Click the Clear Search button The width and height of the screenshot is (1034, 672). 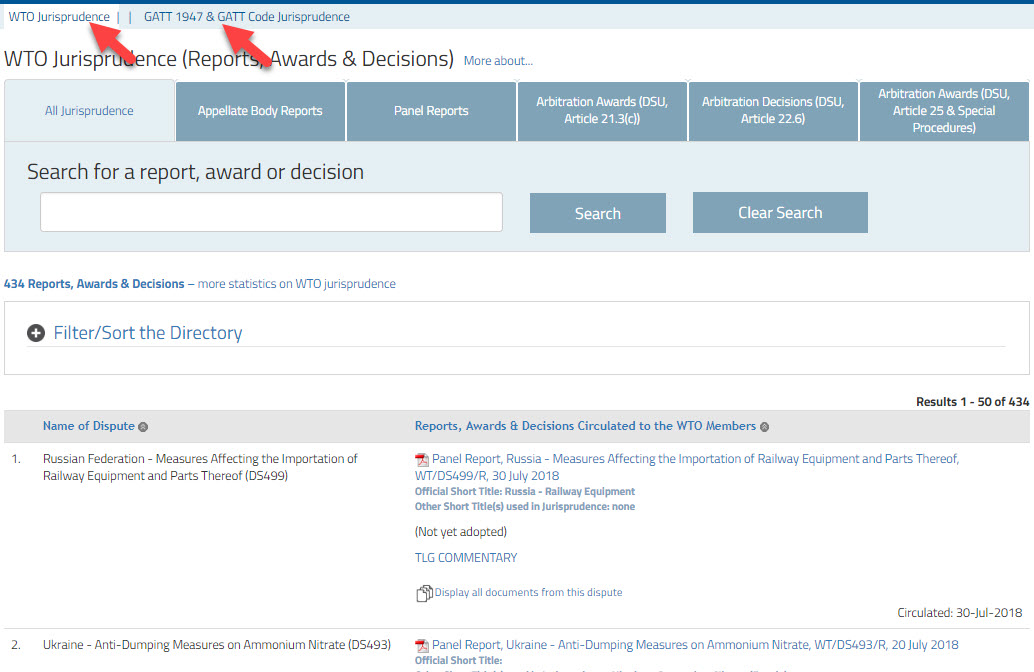pos(780,212)
